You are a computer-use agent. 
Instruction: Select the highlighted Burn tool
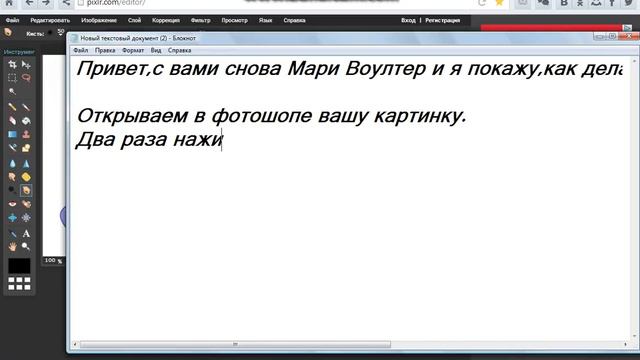26,191
